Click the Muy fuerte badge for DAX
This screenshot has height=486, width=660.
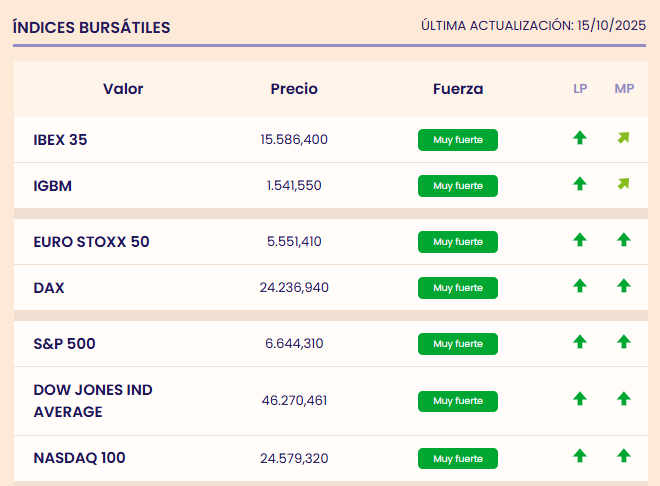click(x=457, y=288)
